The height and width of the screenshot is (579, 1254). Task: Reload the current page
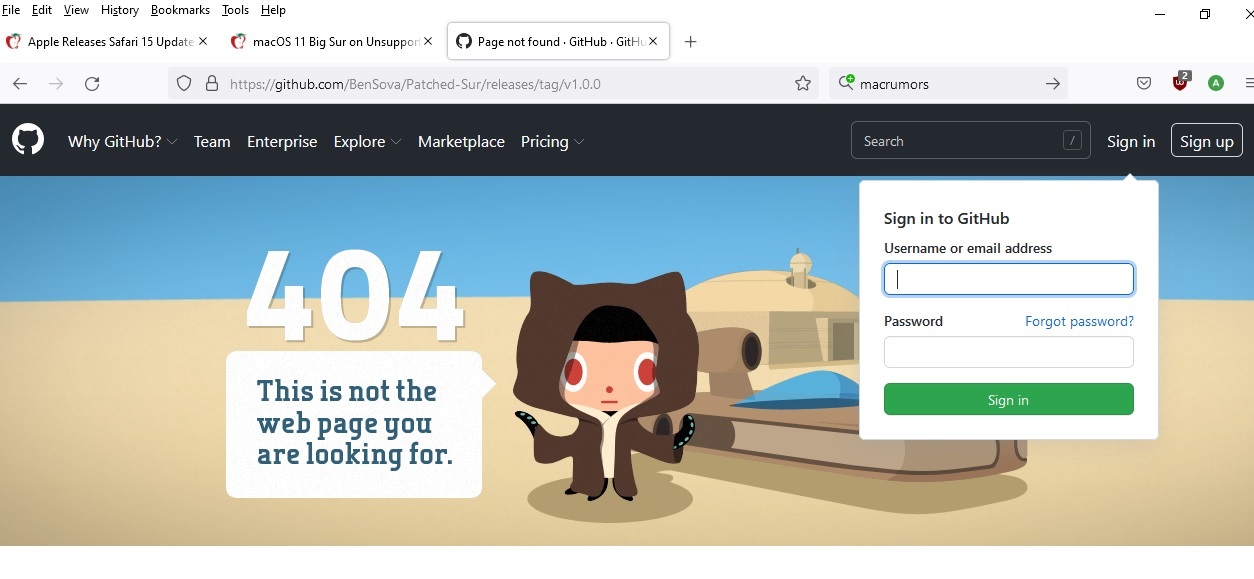92,84
